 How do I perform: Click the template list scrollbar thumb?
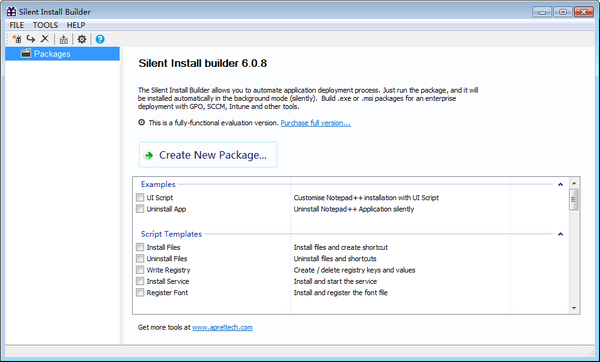[x=574, y=199]
